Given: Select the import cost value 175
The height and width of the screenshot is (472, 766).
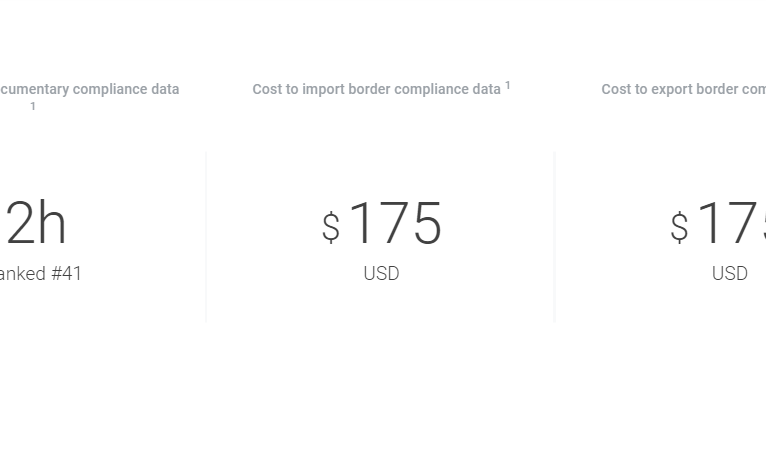Looking at the screenshot, I should (x=395, y=223).
